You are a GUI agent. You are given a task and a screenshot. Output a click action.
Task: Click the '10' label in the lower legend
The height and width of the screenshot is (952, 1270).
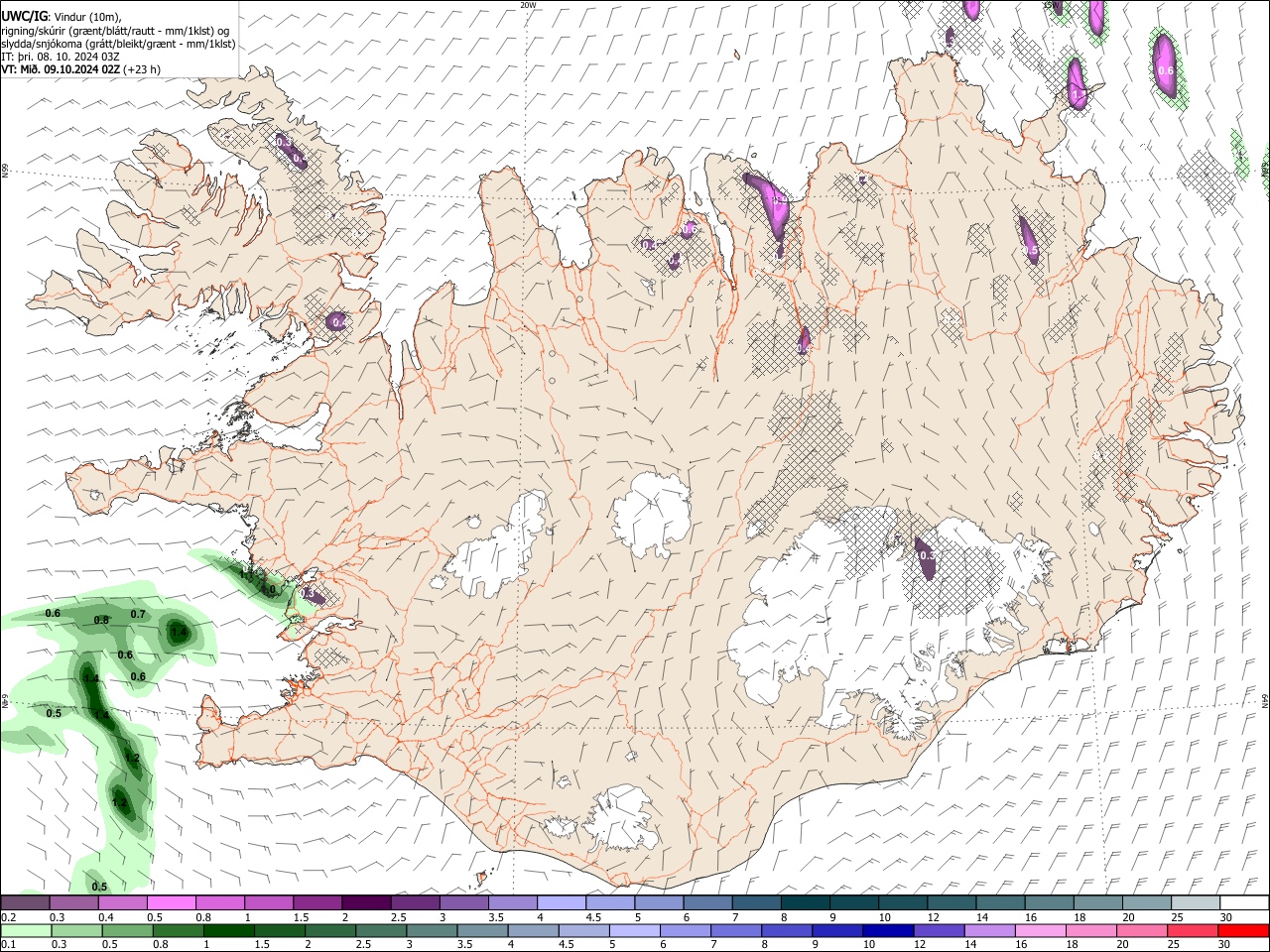869,945
